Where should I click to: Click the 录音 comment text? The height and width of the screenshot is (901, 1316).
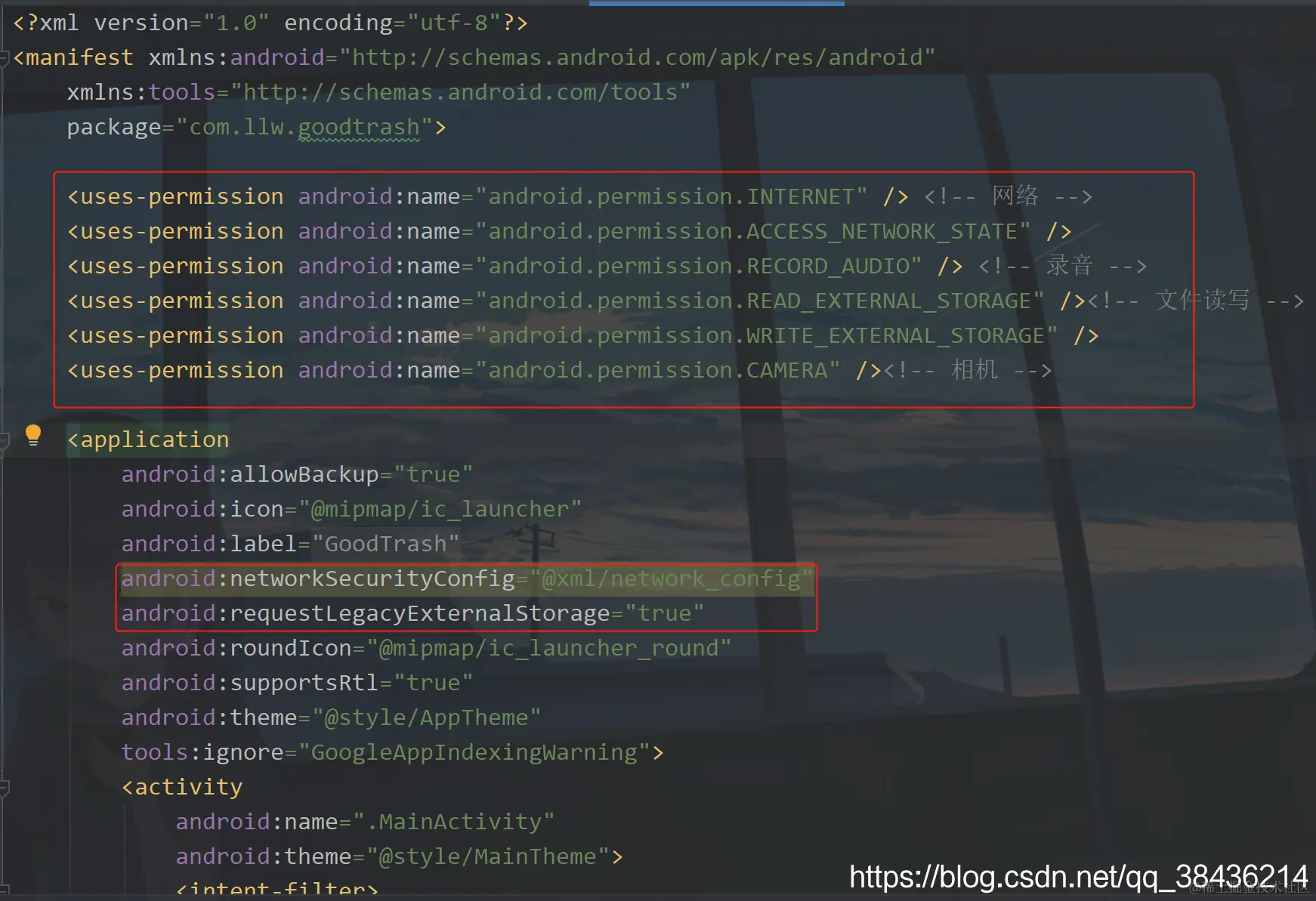[x=1070, y=266]
